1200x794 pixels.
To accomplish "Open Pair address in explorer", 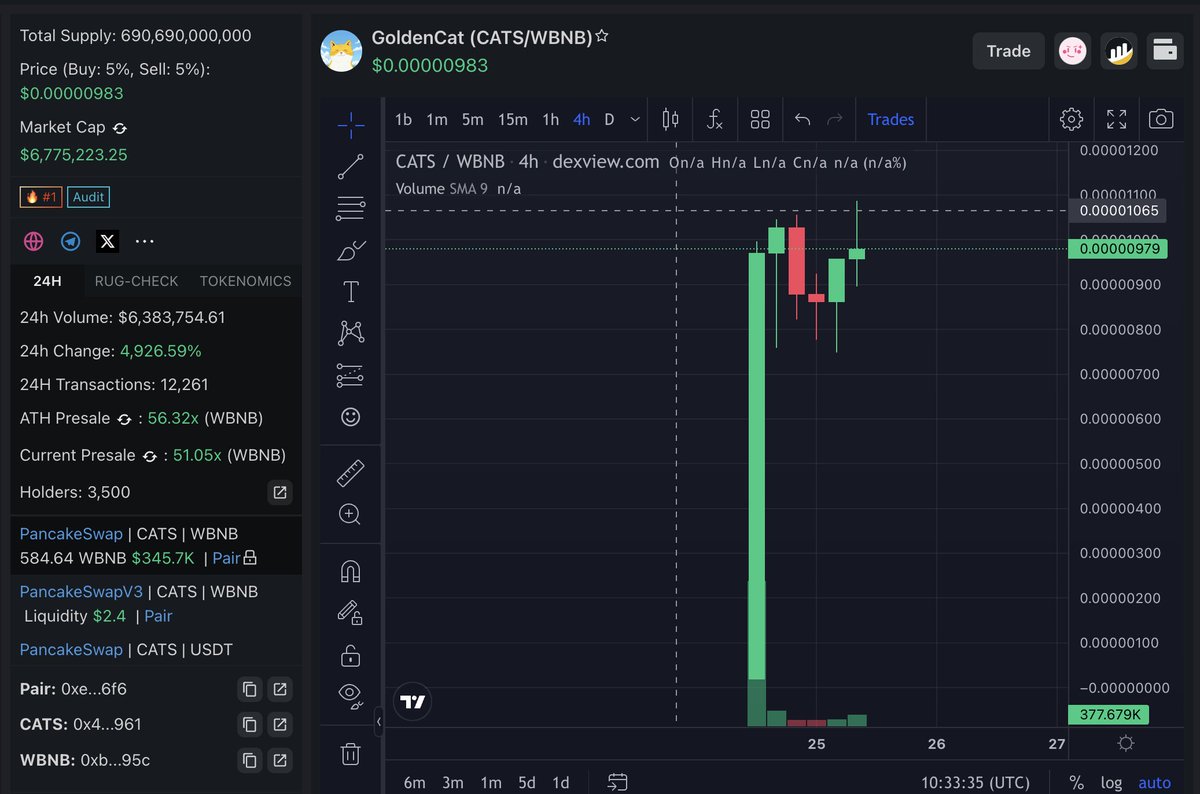I will pyautogui.click(x=280, y=689).
